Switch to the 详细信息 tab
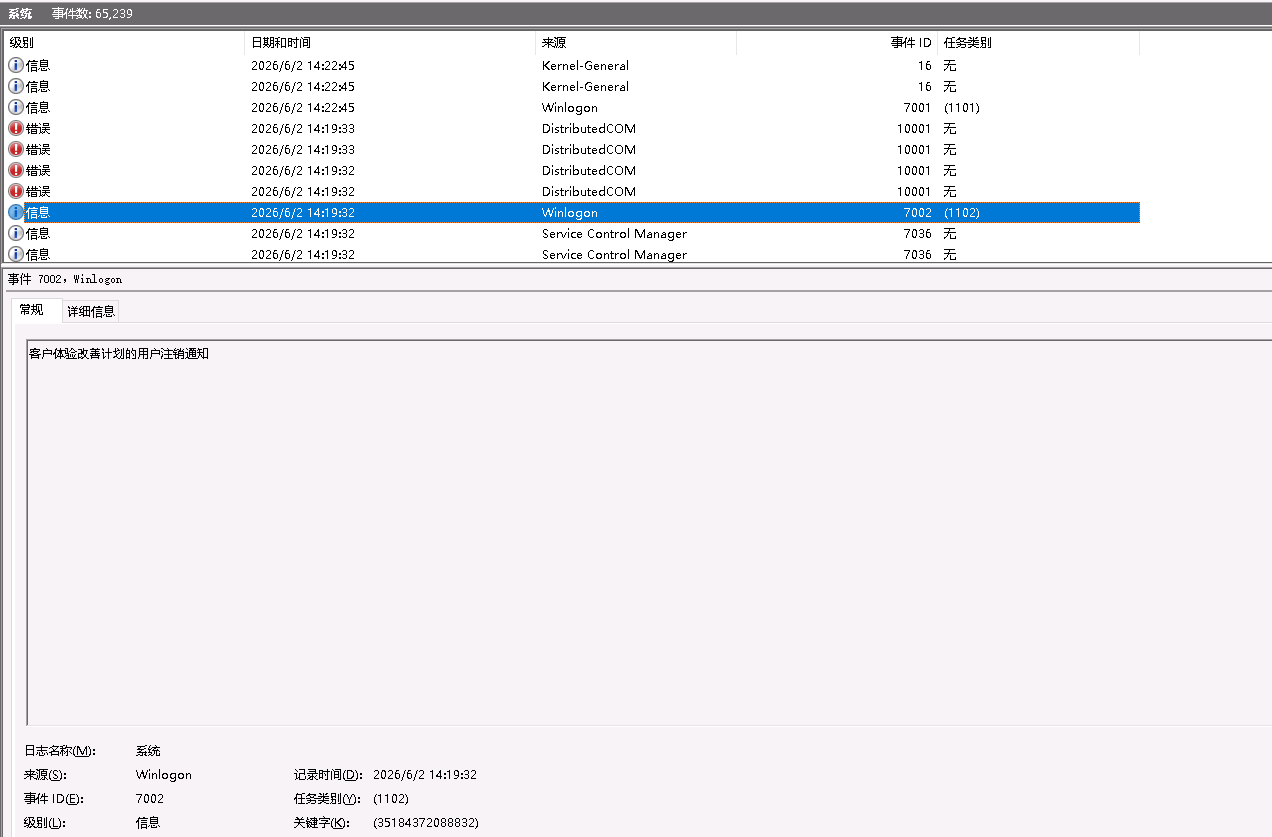The width and height of the screenshot is (1272, 837). [x=91, y=311]
